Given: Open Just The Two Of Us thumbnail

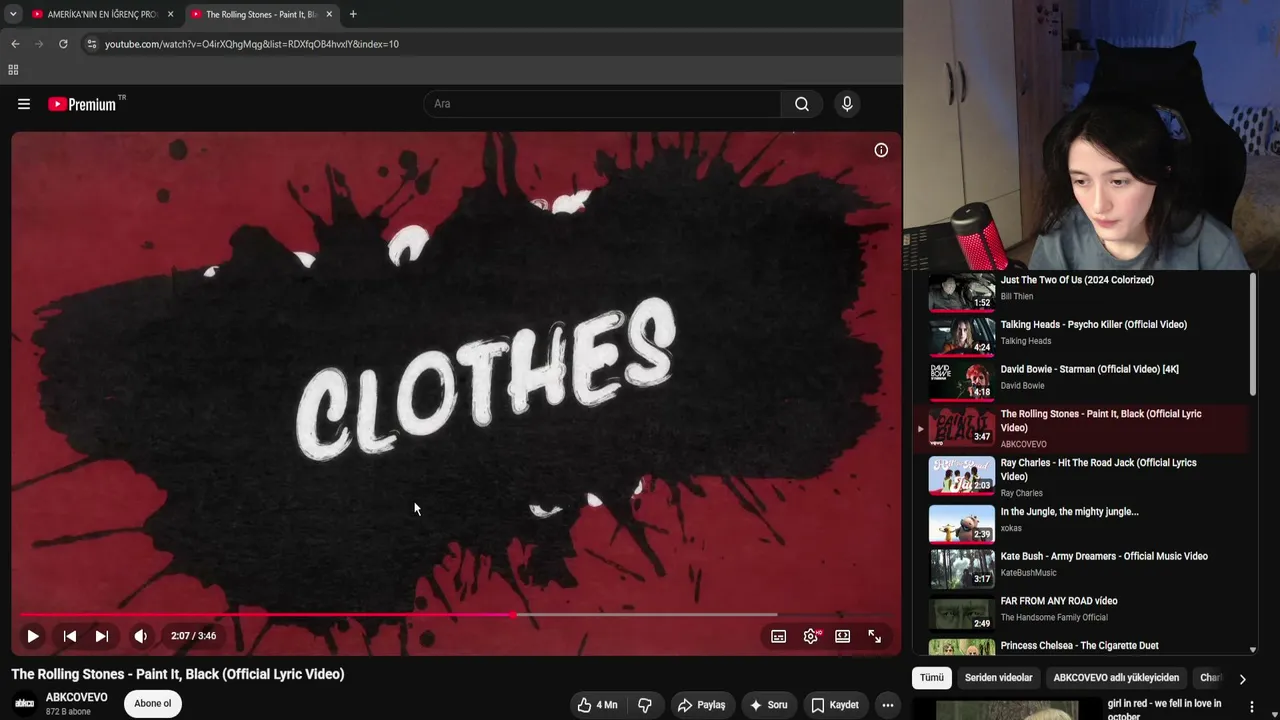Looking at the screenshot, I should tap(962, 292).
